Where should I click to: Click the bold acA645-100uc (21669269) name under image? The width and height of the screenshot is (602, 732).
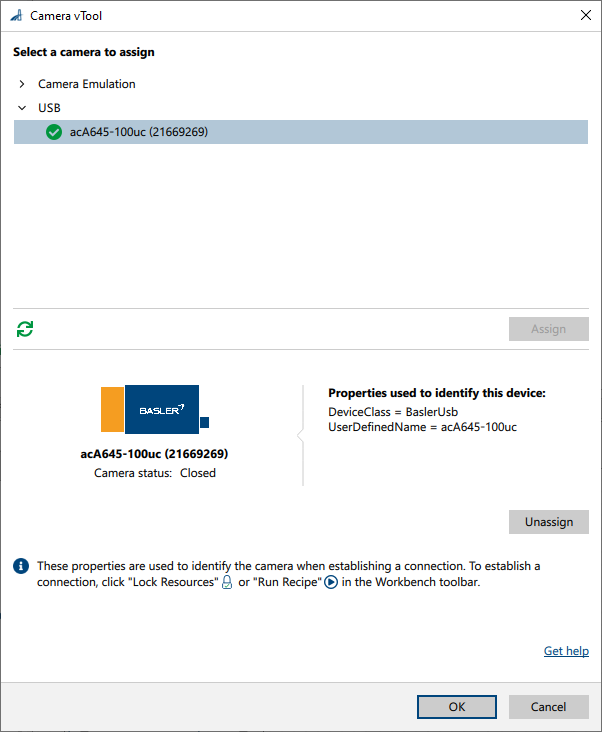click(x=154, y=454)
